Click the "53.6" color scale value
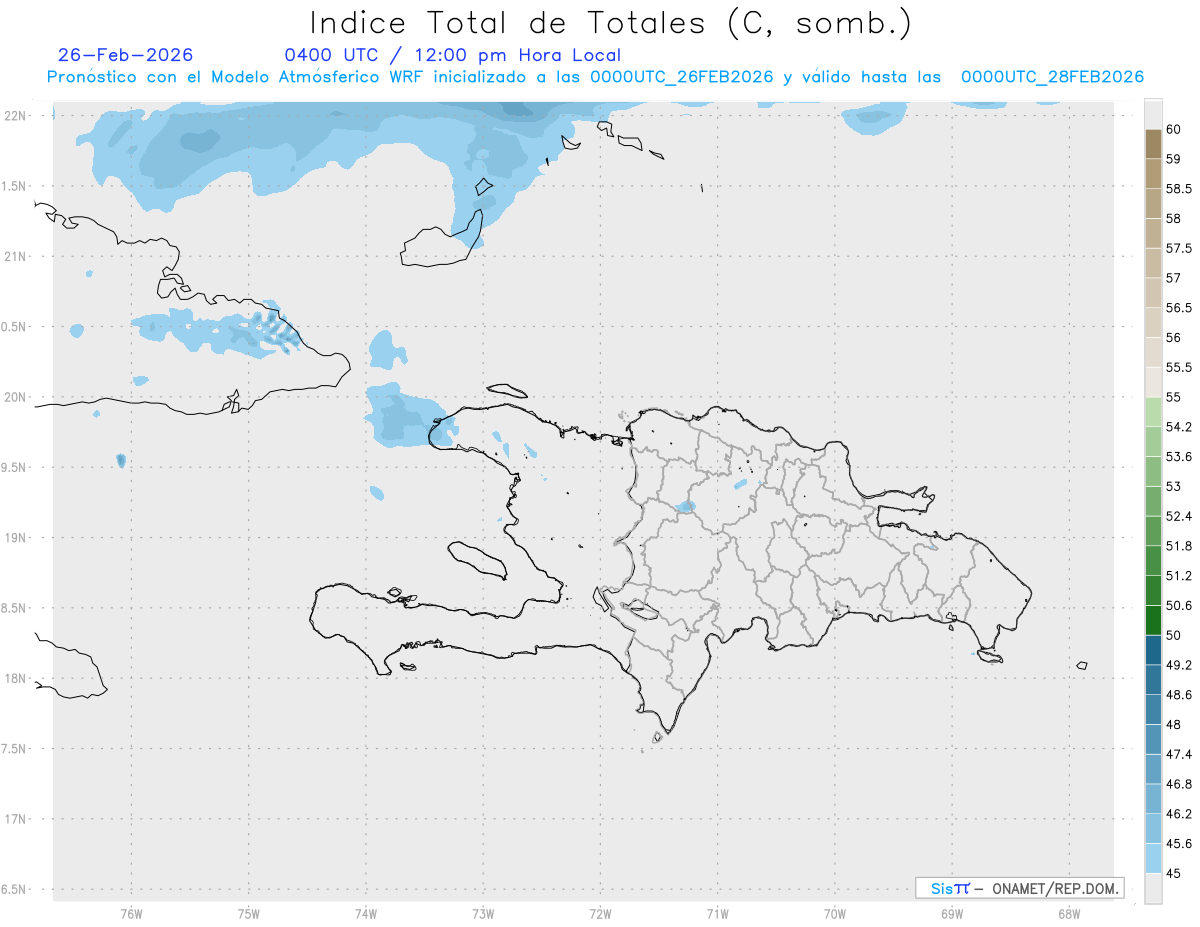Image resolution: width=1200 pixels, height=927 pixels. tap(1178, 456)
